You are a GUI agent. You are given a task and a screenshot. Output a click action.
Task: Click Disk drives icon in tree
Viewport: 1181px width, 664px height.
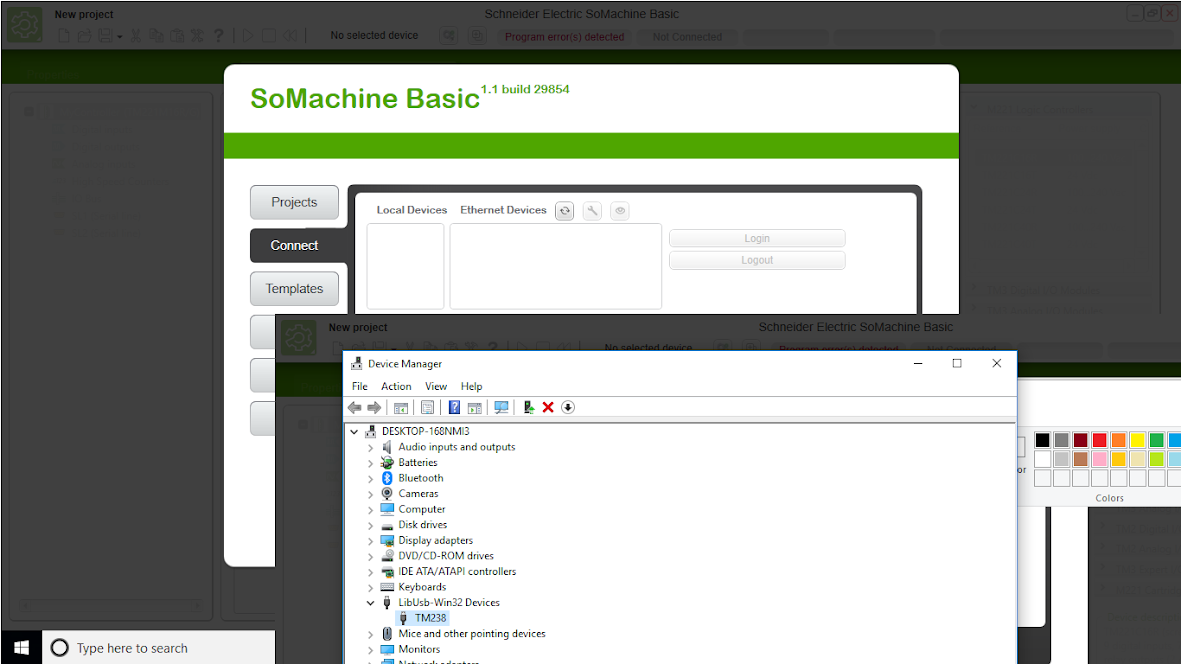pyautogui.click(x=387, y=525)
